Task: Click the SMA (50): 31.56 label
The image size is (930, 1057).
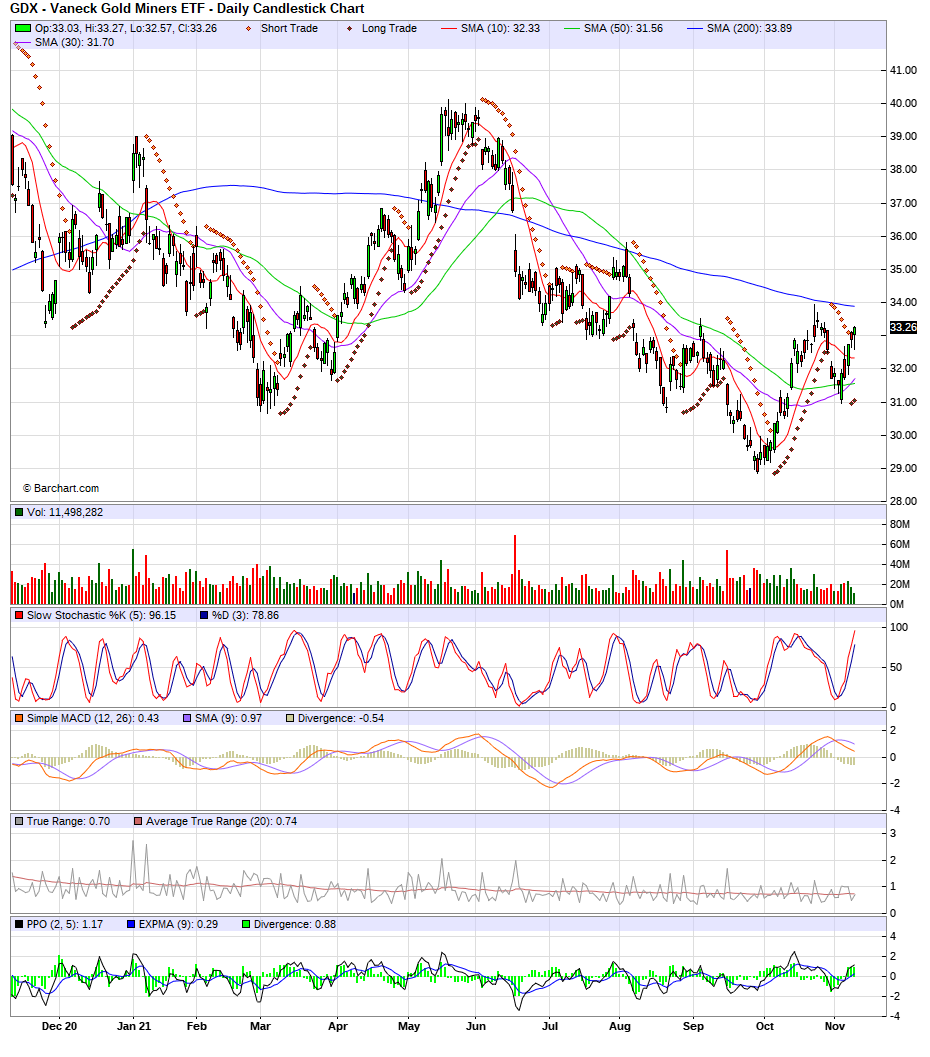Action: pyautogui.click(x=623, y=28)
